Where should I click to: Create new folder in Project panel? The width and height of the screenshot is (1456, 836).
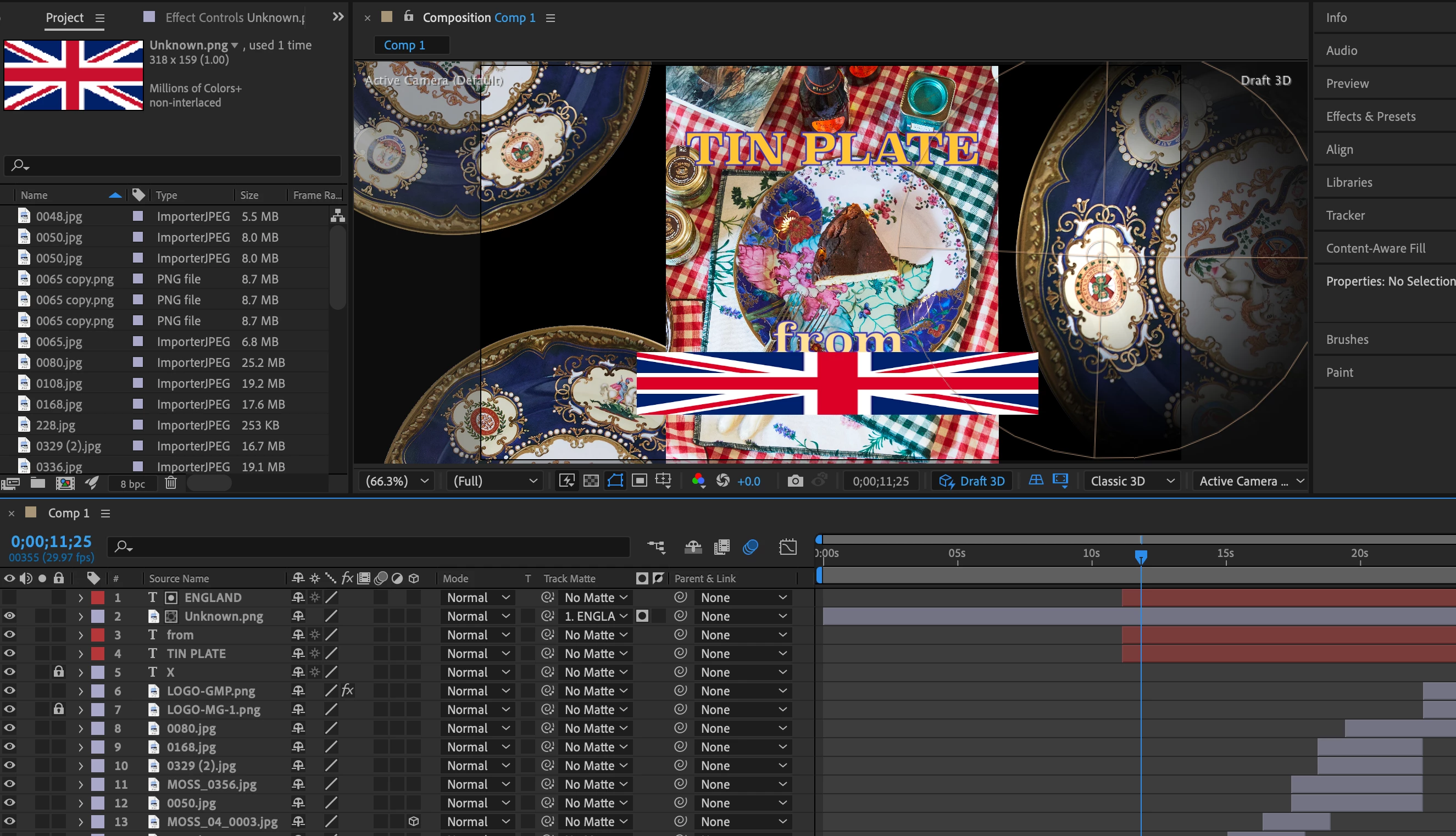(x=38, y=483)
